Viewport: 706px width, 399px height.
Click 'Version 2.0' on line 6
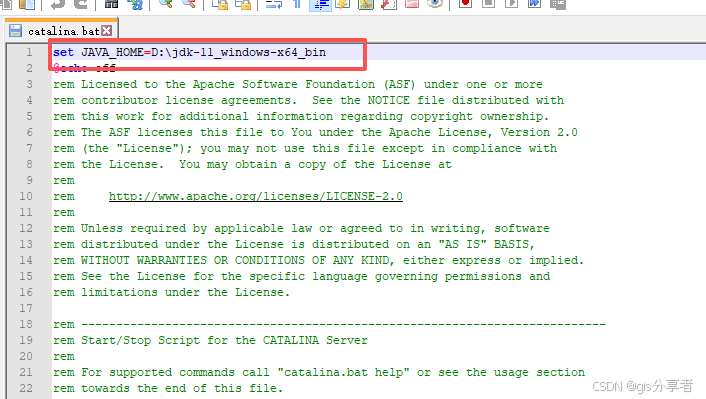[x=539, y=132]
